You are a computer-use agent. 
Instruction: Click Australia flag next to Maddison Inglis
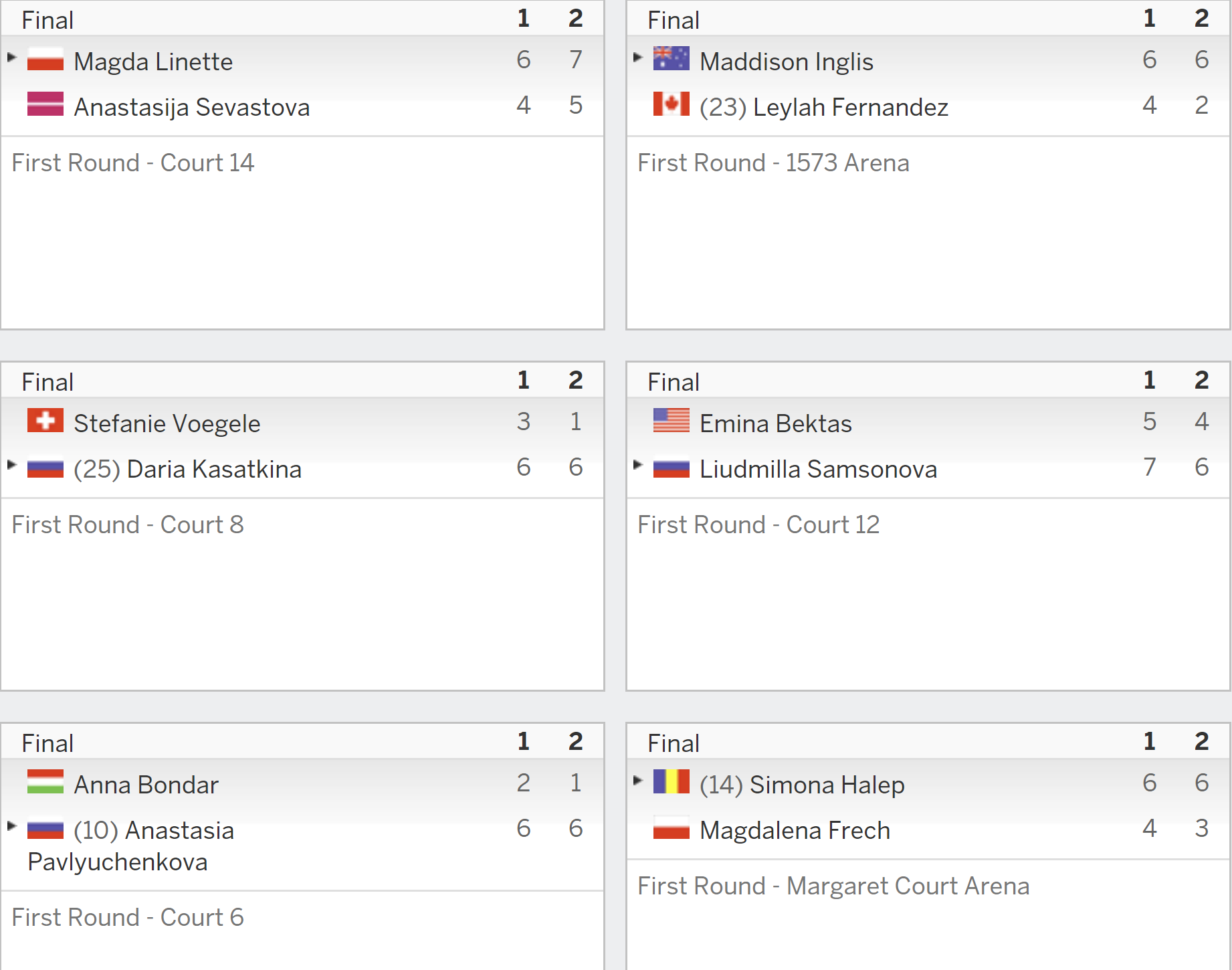coord(672,59)
